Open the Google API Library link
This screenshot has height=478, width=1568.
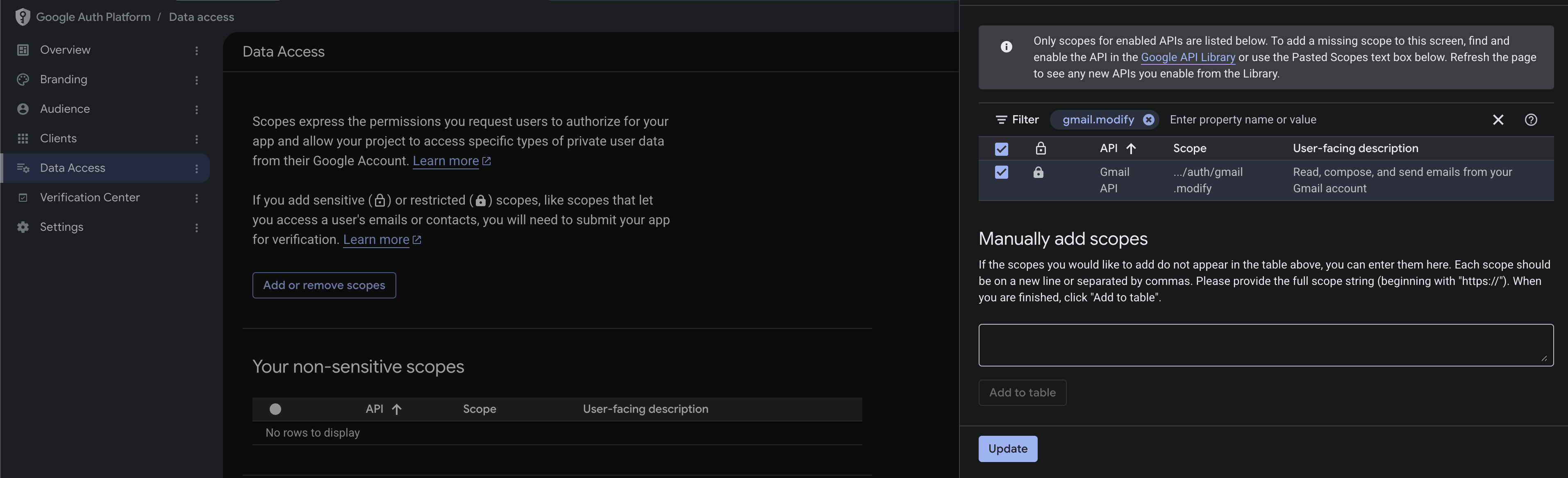(x=1188, y=57)
